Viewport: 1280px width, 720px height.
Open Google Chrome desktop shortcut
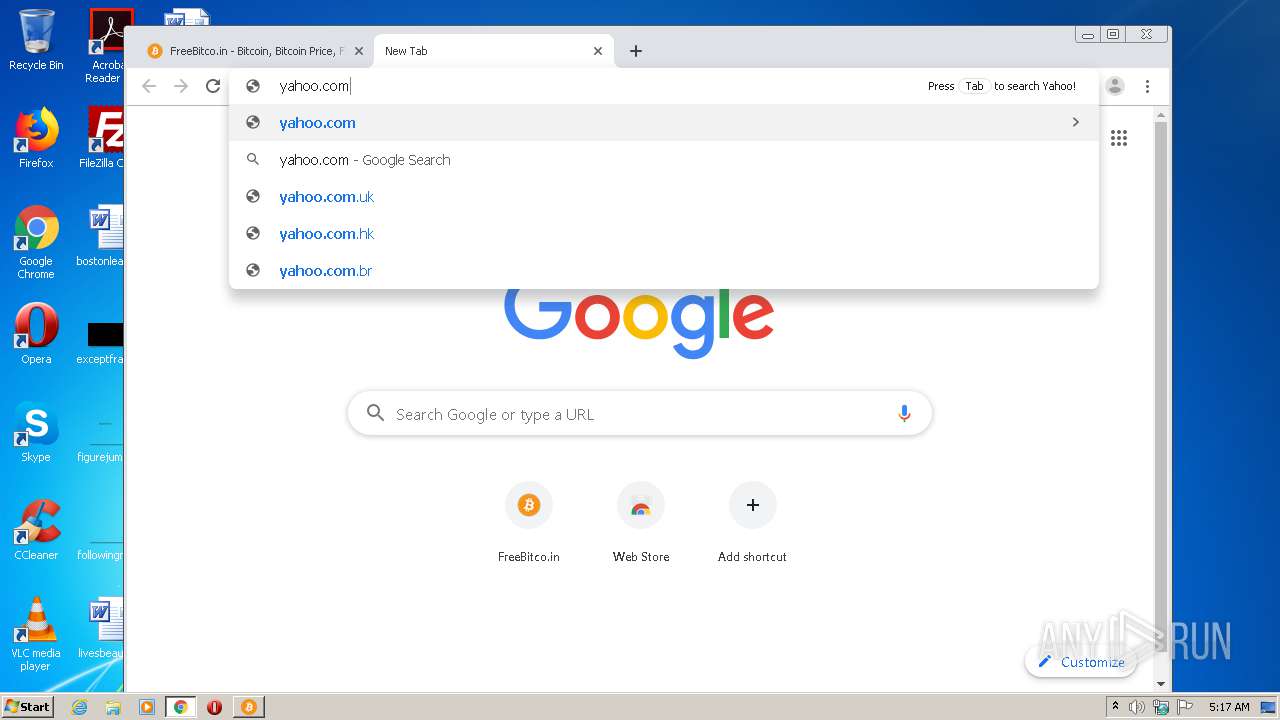36,242
